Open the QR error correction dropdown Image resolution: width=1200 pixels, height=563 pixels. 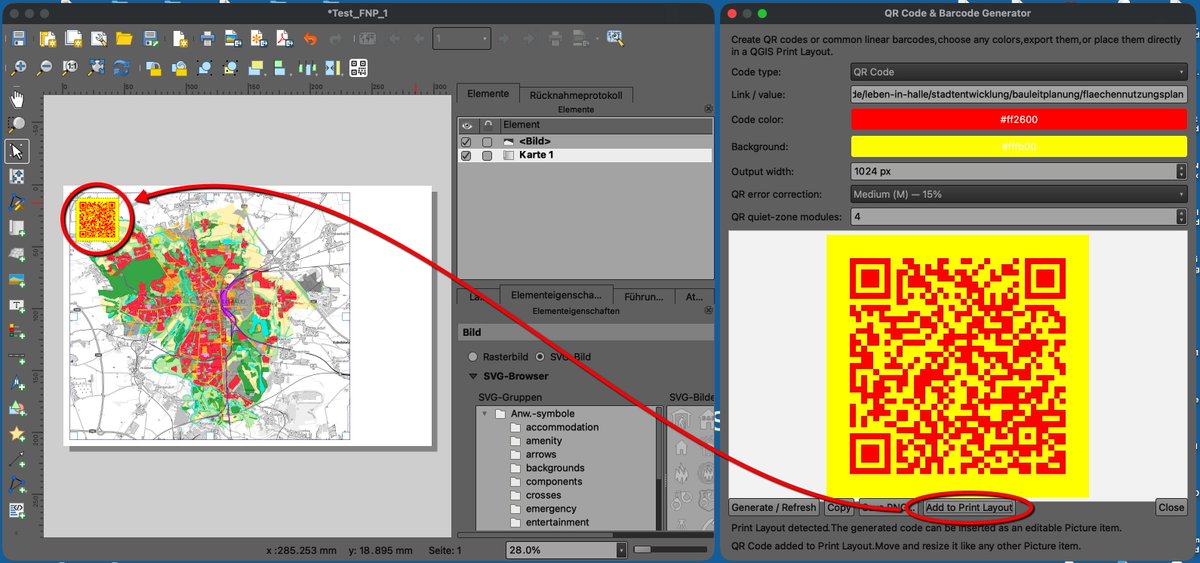tap(1018, 194)
